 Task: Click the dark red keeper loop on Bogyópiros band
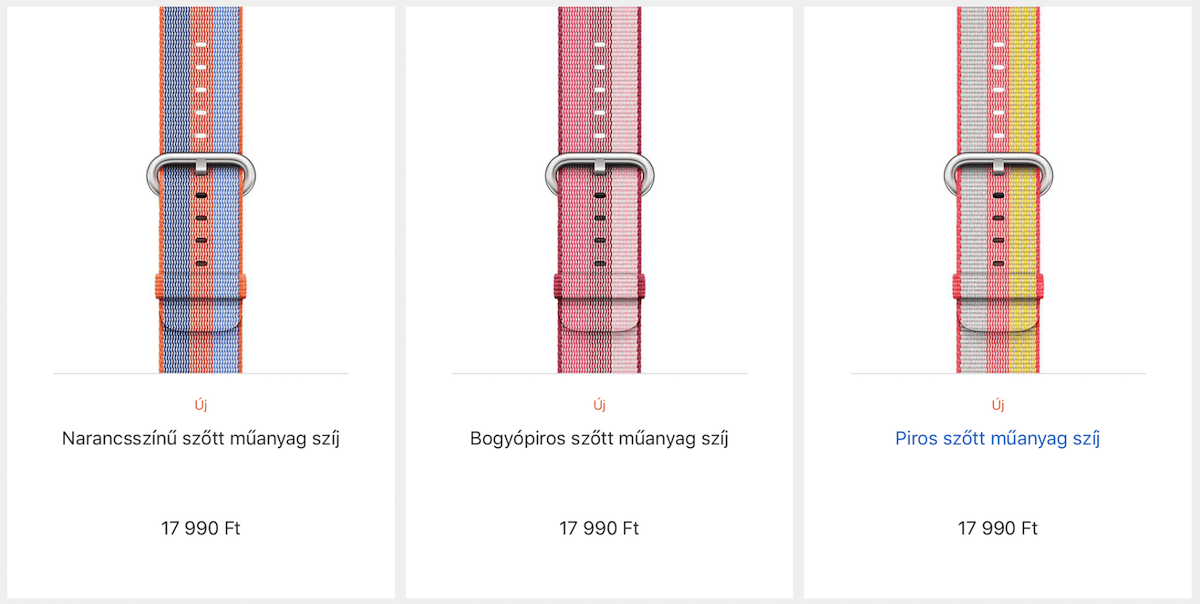pyautogui.click(x=599, y=289)
